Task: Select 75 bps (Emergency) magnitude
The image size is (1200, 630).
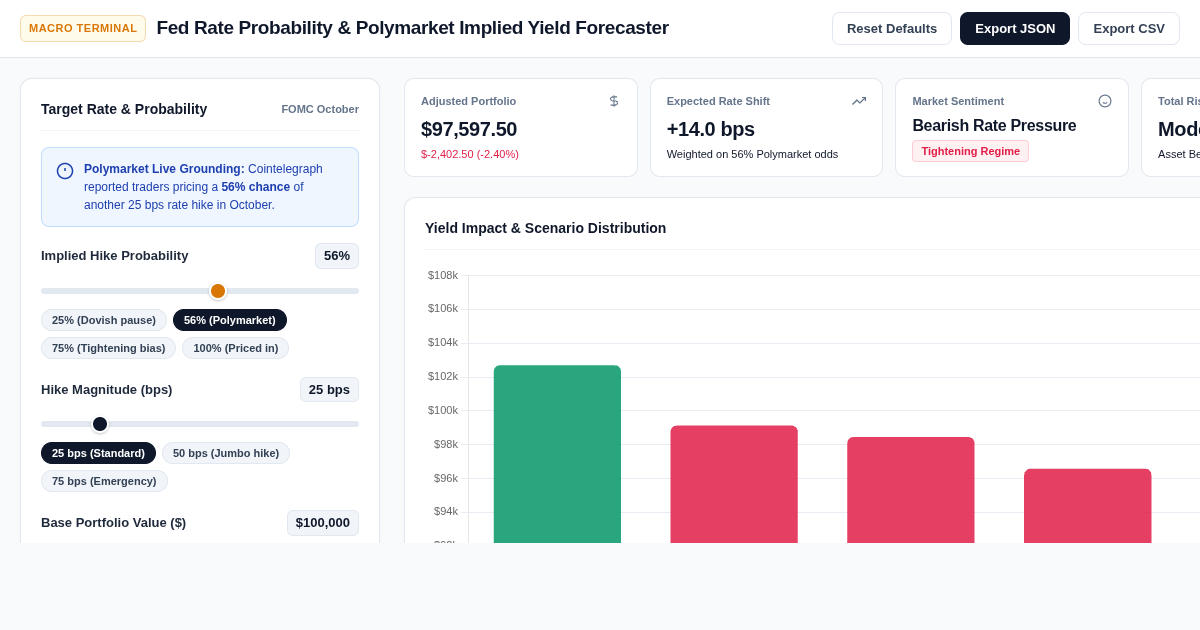Action: coord(104,481)
